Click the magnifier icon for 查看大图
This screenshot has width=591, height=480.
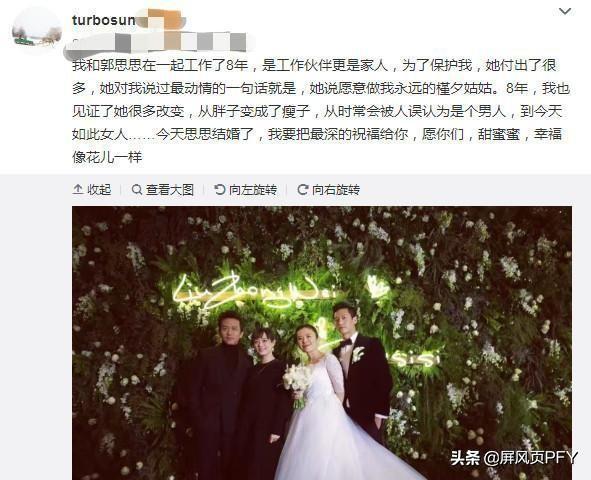pyautogui.click(x=137, y=190)
